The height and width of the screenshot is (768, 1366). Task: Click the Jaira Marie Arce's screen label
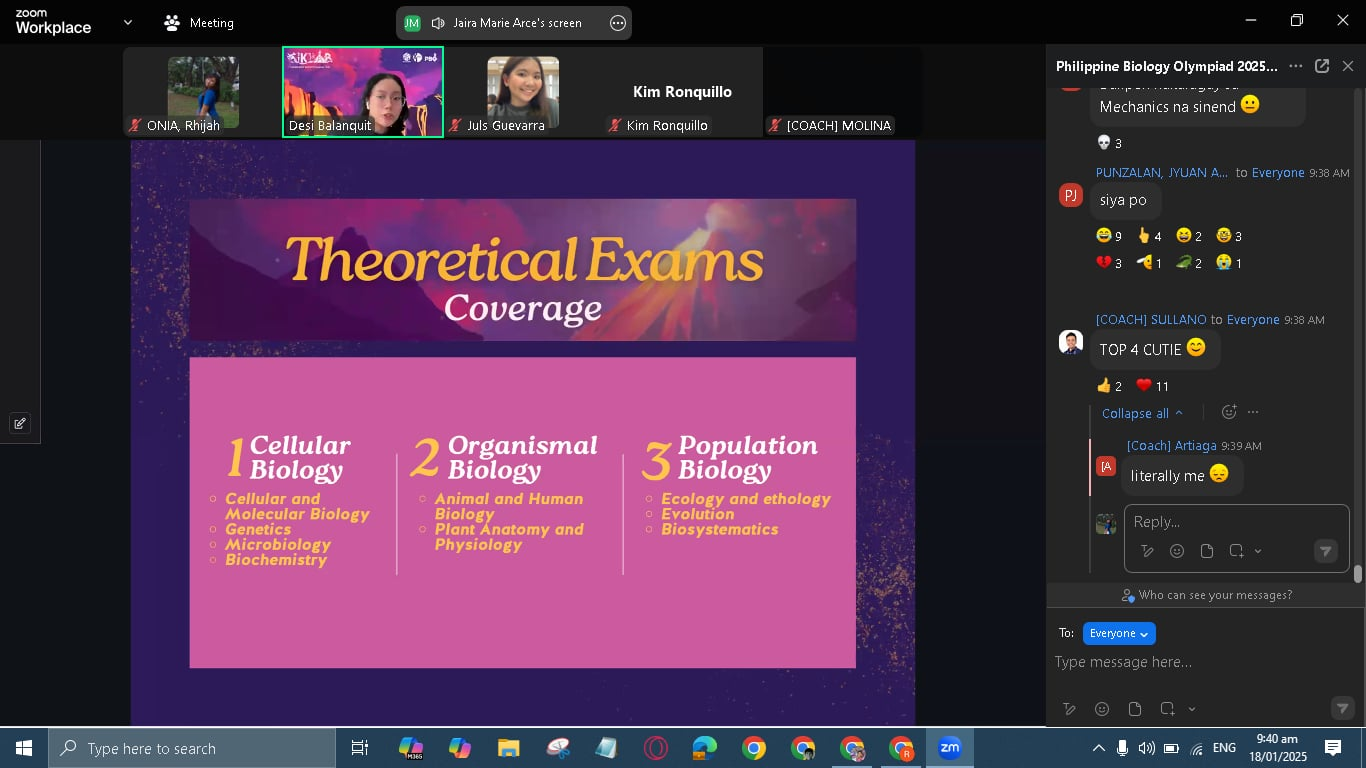point(517,23)
